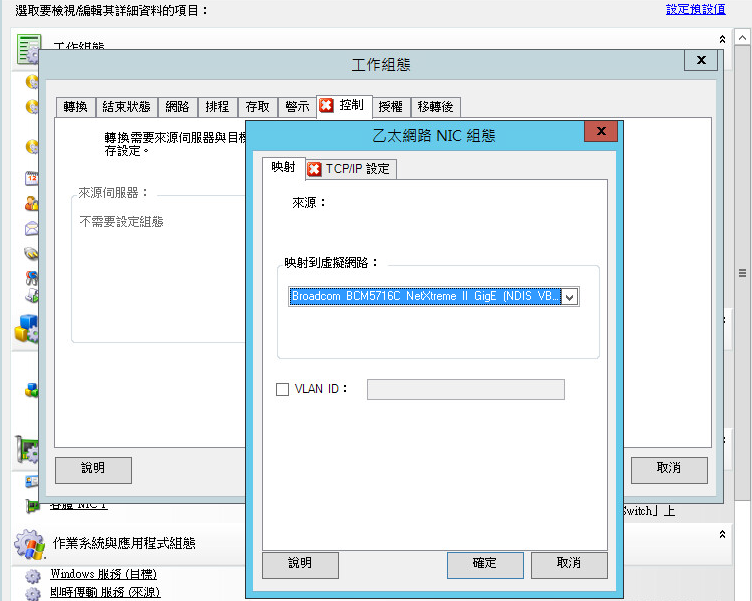Click the calendar icon in left sidebar

coord(31,179)
